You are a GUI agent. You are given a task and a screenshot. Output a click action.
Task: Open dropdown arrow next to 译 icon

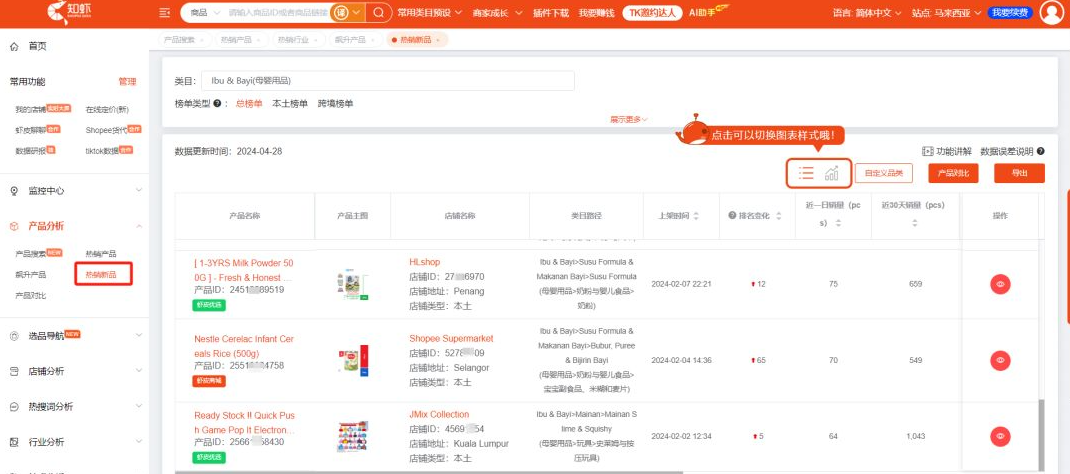356,13
